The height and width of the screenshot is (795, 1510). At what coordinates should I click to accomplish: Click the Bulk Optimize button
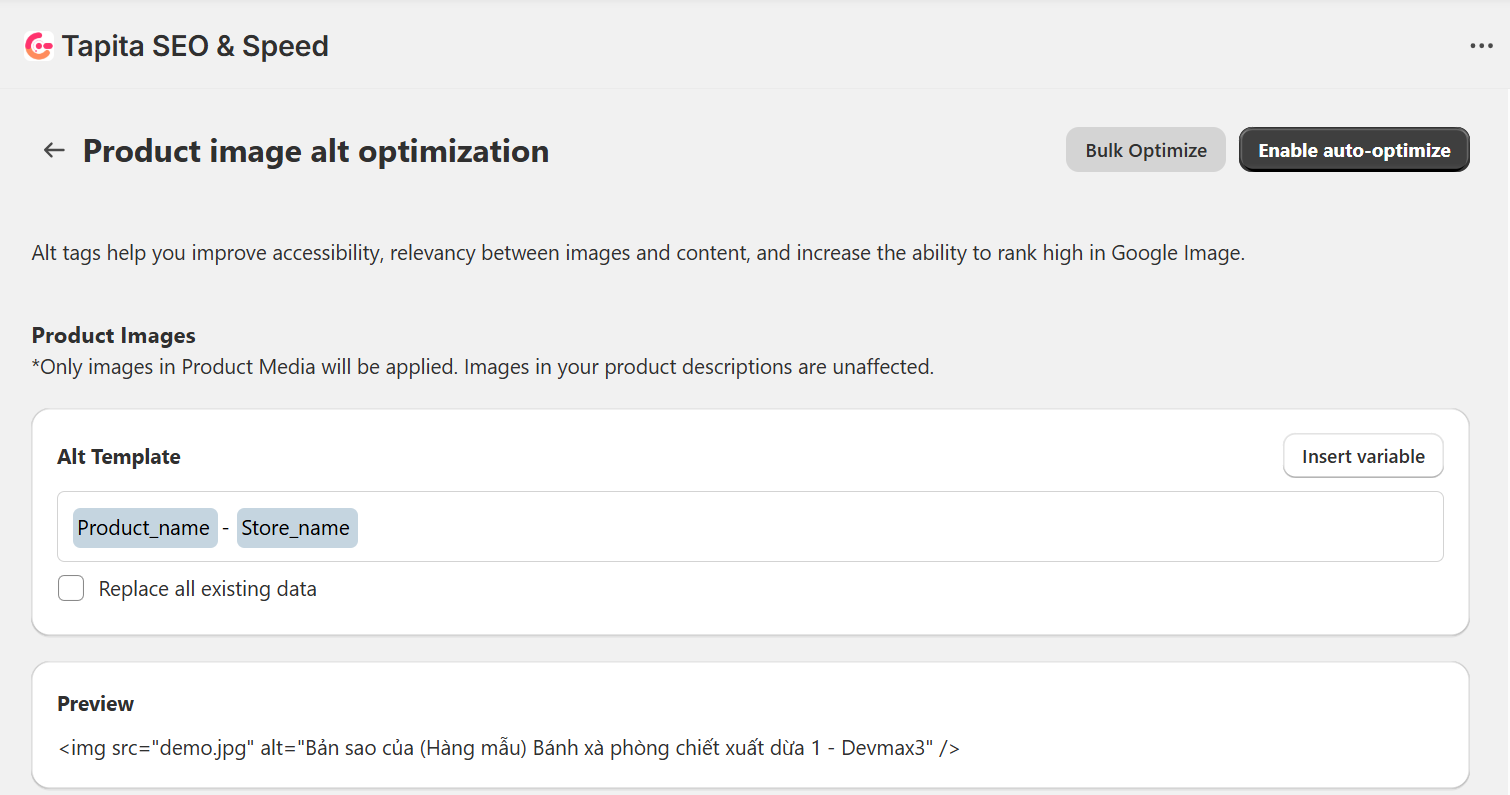(1145, 150)
